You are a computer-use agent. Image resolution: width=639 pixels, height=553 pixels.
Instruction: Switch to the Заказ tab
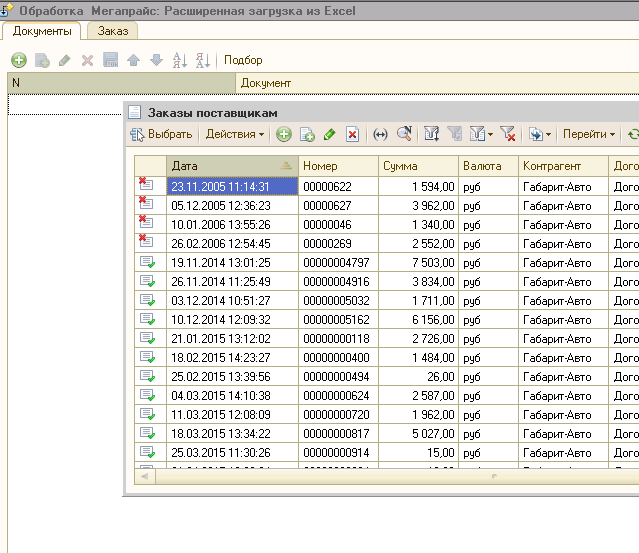coord(113,31)
